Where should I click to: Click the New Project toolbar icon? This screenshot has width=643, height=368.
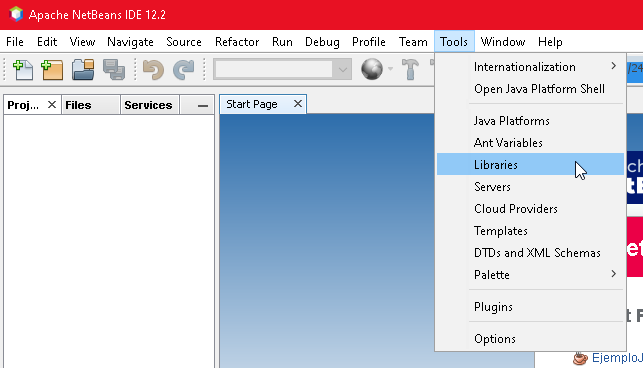tap(52, 69)
